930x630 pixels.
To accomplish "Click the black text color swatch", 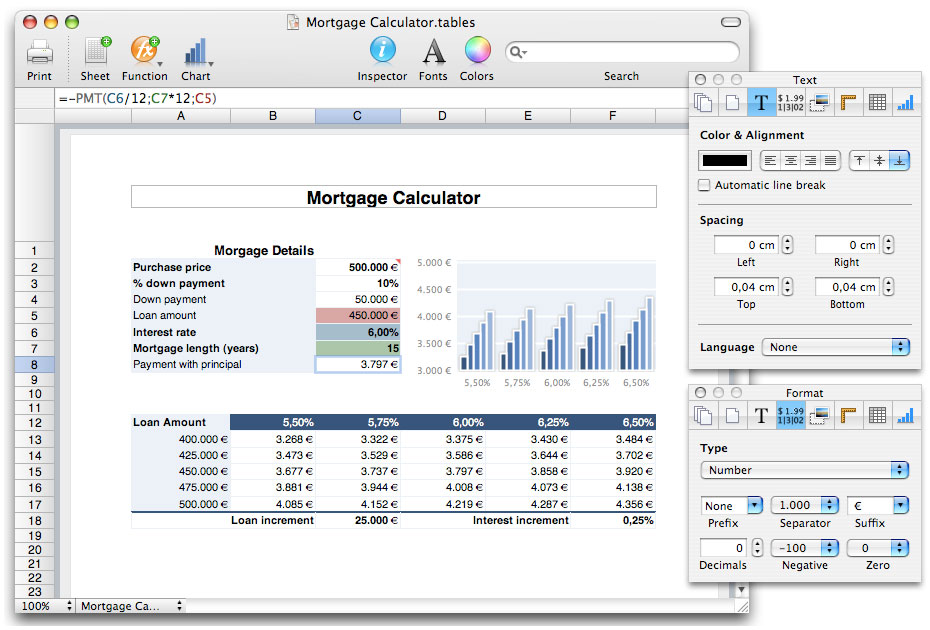I will click(725, 160).
